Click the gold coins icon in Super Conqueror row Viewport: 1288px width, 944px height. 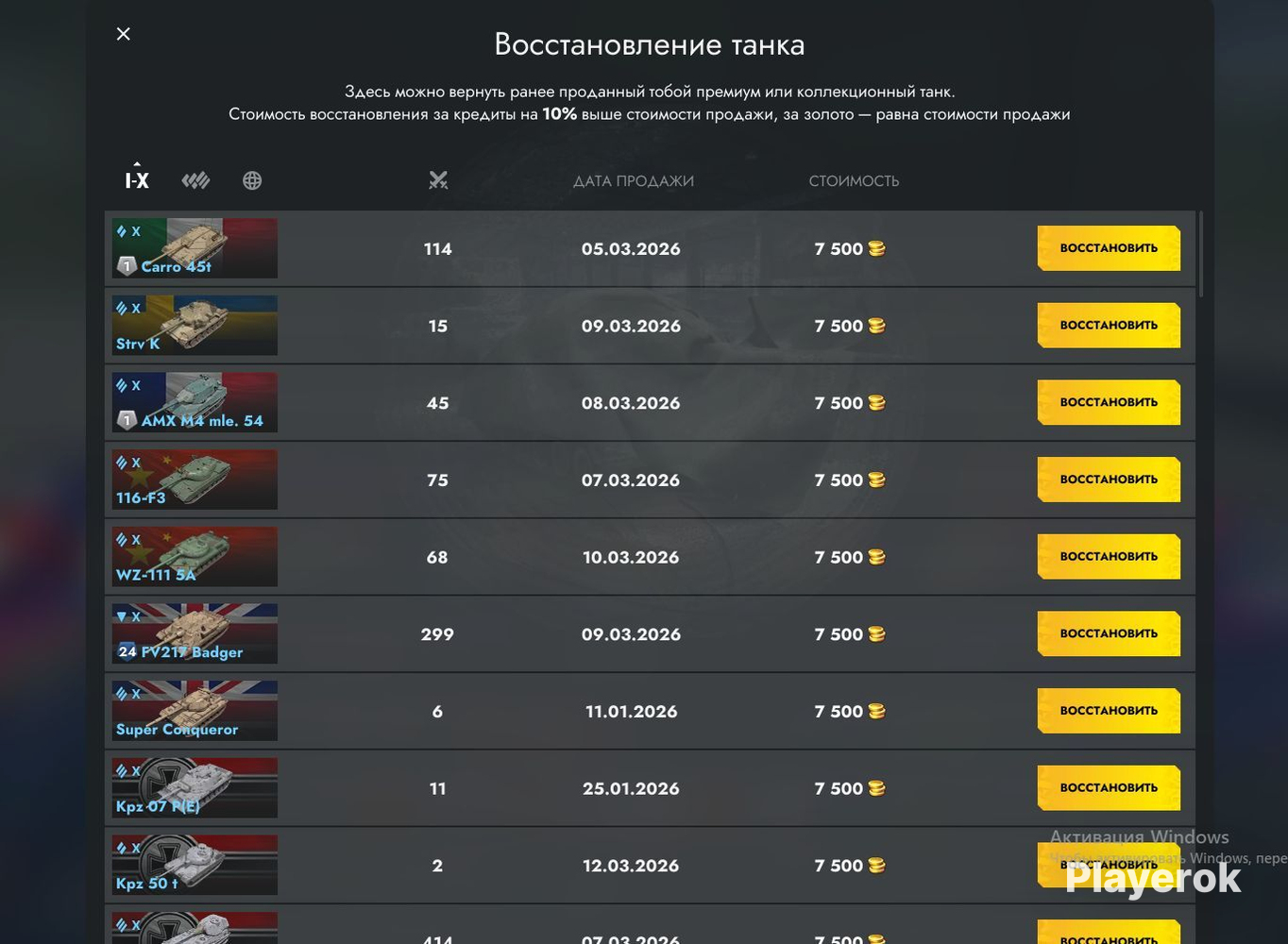[x=877, y=712]
